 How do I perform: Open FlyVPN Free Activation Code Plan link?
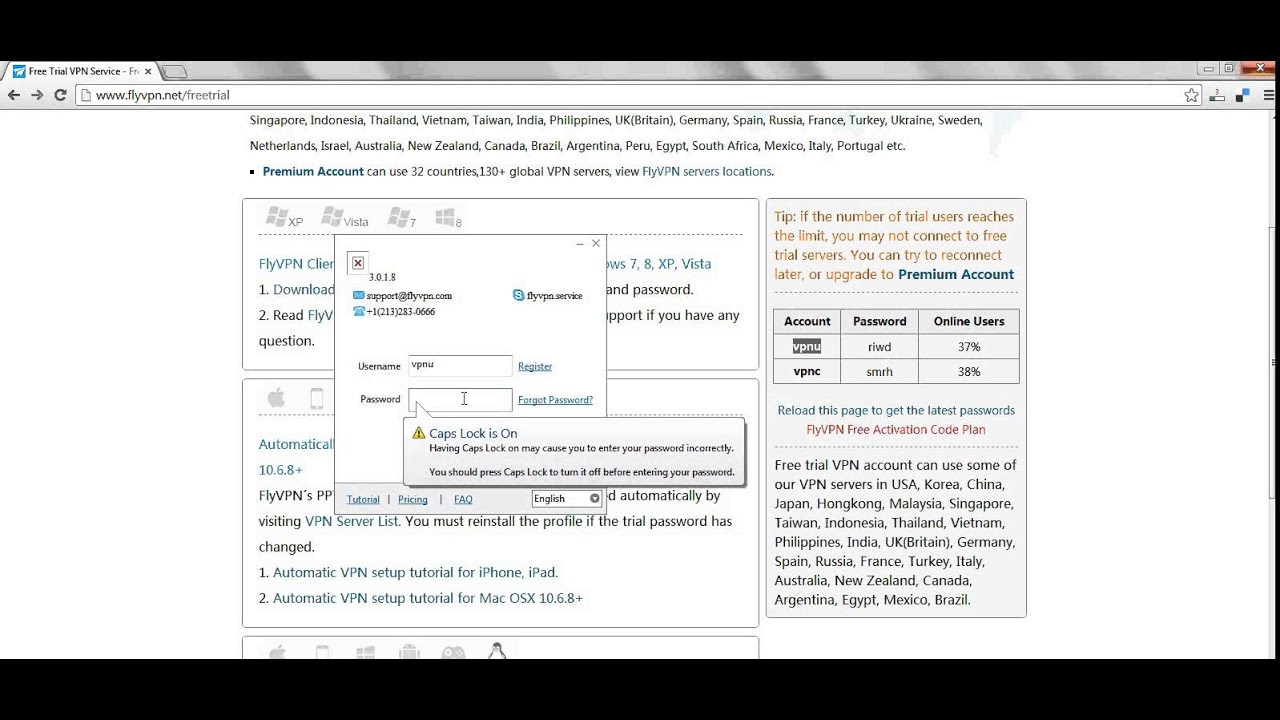click(896, 429)
